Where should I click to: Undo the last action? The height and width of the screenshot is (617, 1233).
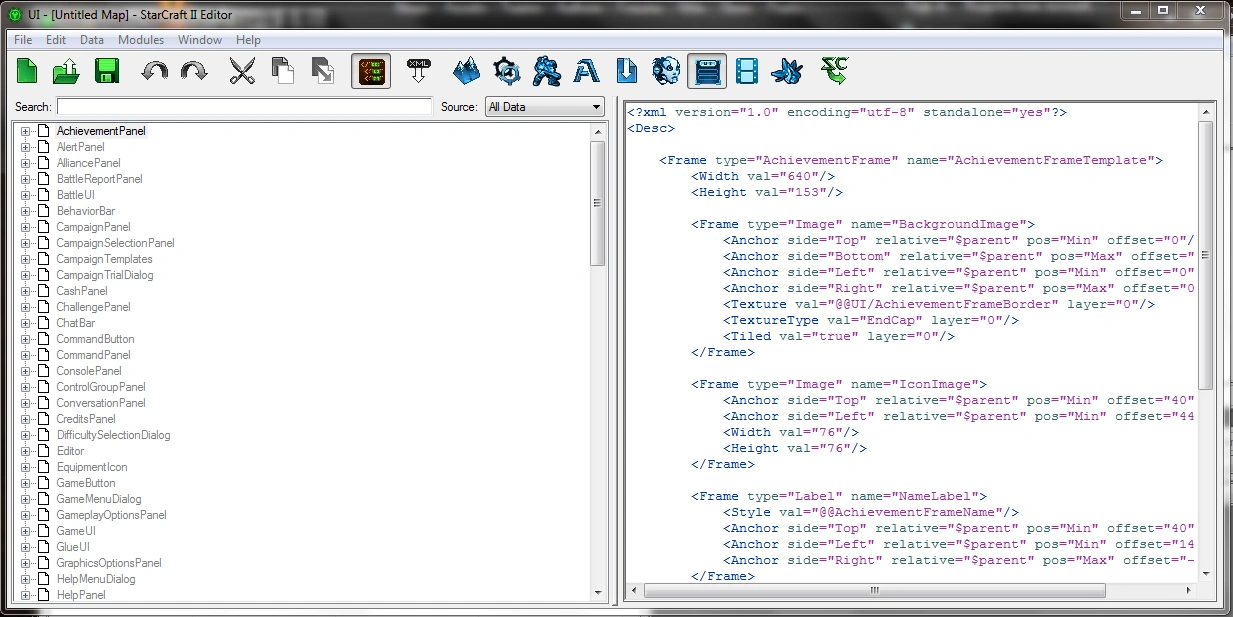coord(155,71)
